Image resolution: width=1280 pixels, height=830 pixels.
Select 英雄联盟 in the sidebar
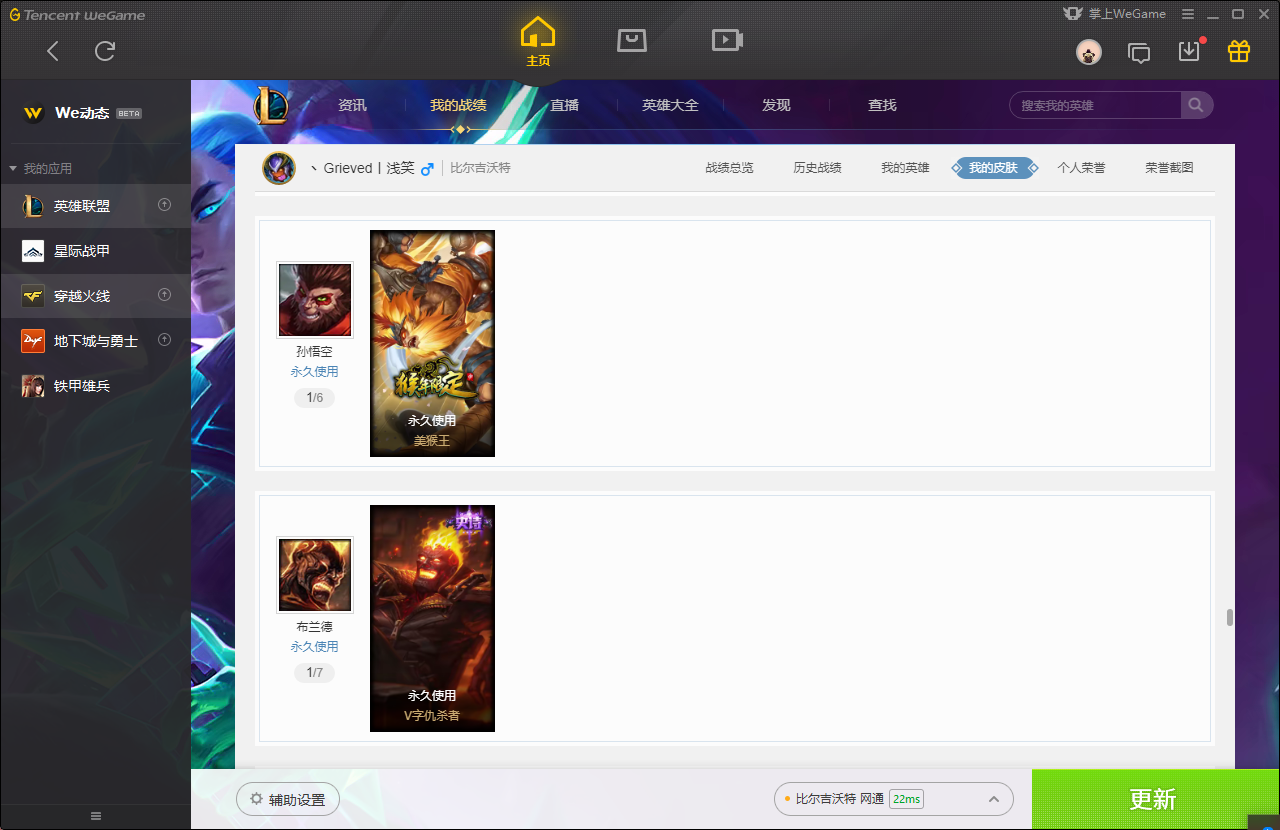coord(95,206)
